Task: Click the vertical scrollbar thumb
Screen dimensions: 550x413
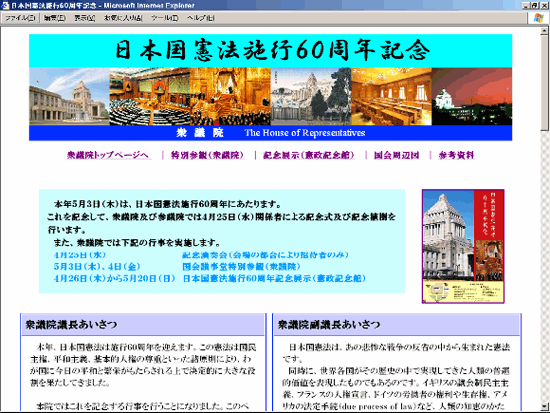Action: point(544,83)
